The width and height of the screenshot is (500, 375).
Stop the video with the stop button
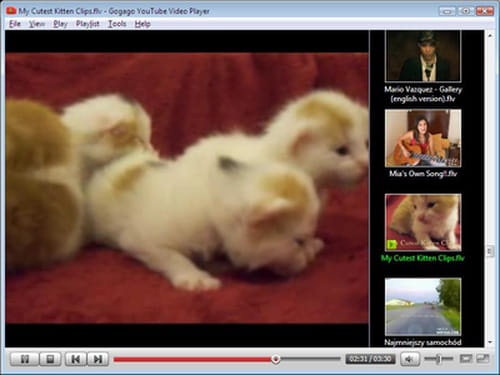point(50,359)
